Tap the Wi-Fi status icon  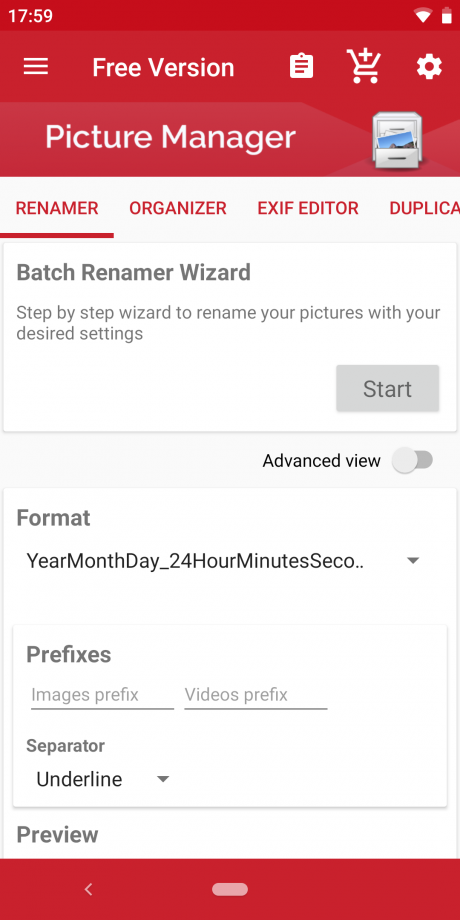422,15
